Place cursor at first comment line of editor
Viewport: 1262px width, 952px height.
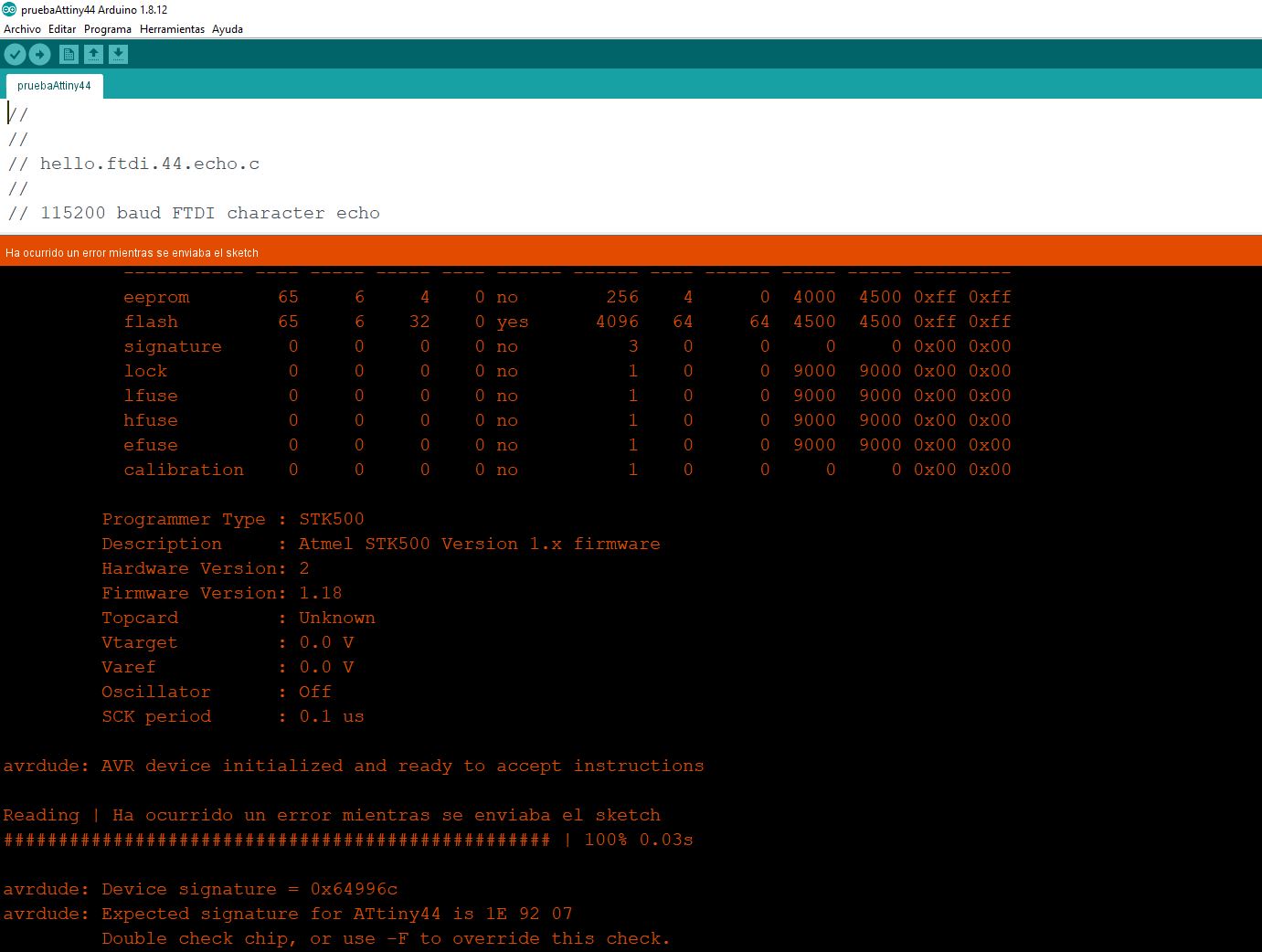click(18, 115)
